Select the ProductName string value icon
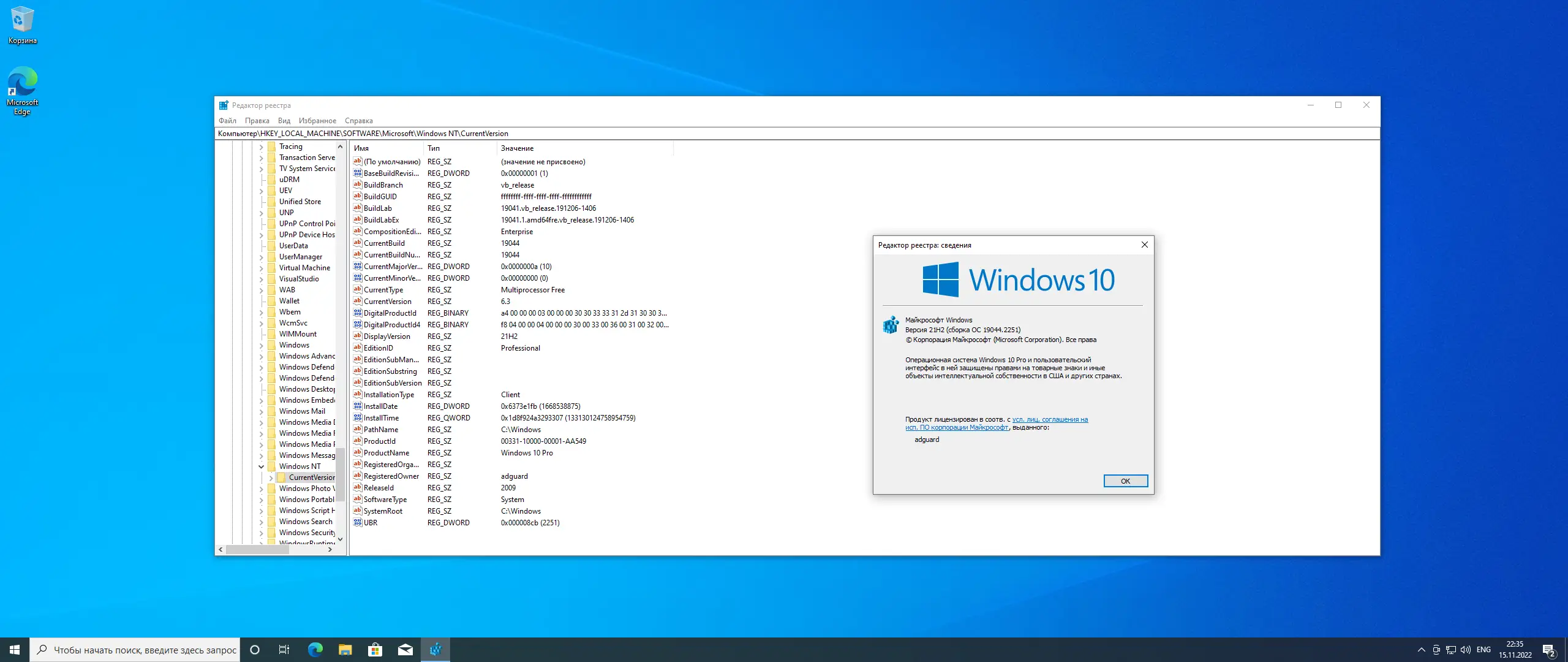Image resolution: width=1568 pixels, height=662 pixels. point(358,453)
